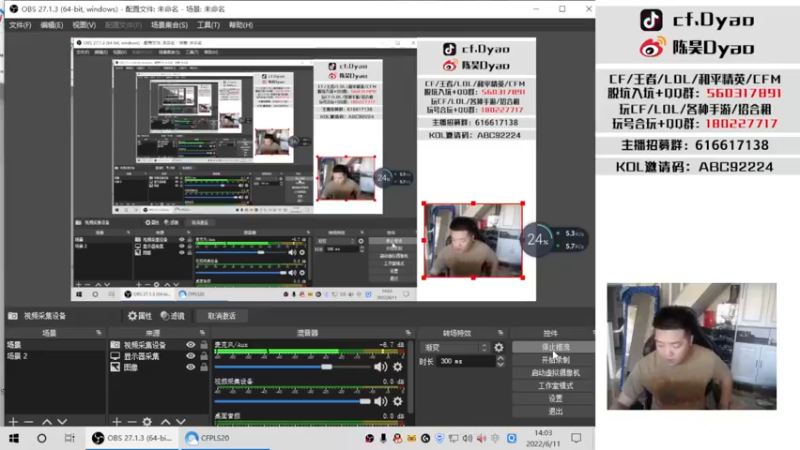Open the Windows Start menu
The height and width of the screenshot is (450, 800).
(14, 438)
